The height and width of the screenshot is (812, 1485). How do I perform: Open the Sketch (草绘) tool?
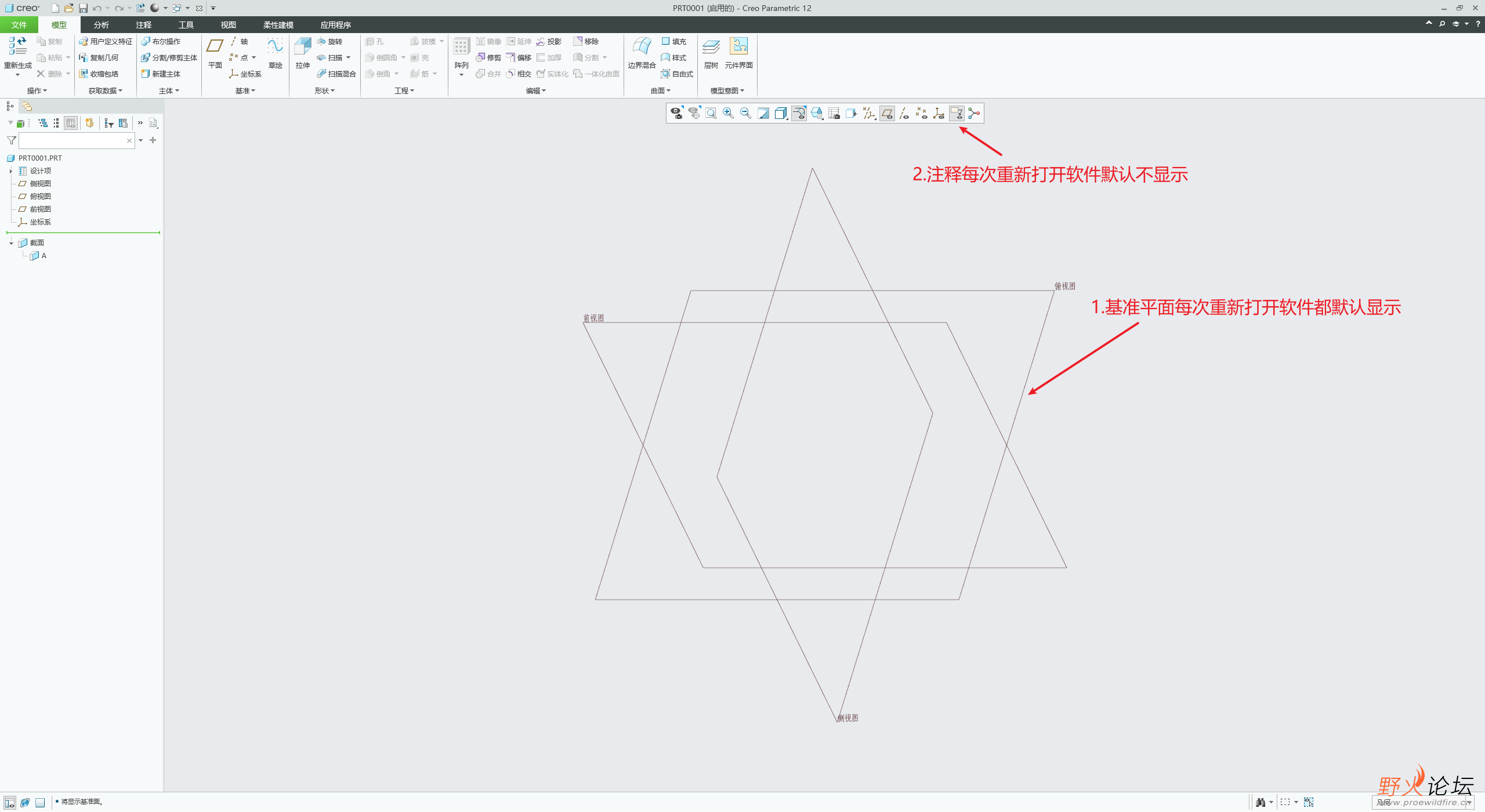click(276, 52)
